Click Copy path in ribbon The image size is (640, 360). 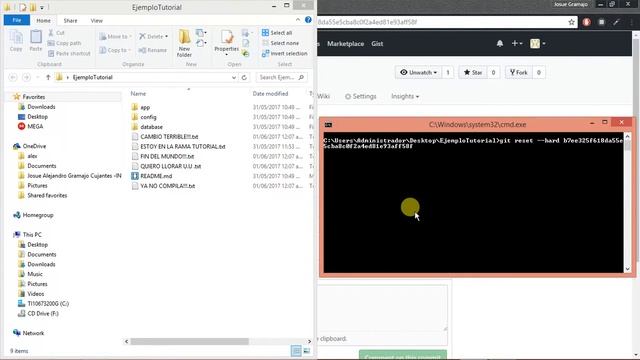point(64,43)
